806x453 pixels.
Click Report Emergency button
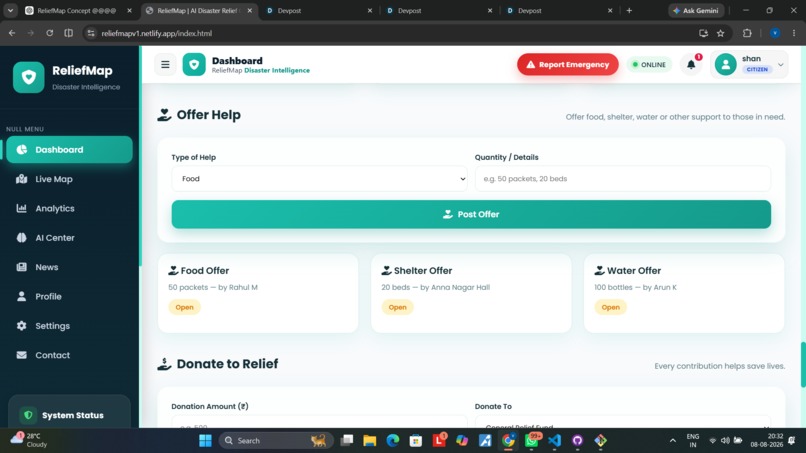point(567,65)
